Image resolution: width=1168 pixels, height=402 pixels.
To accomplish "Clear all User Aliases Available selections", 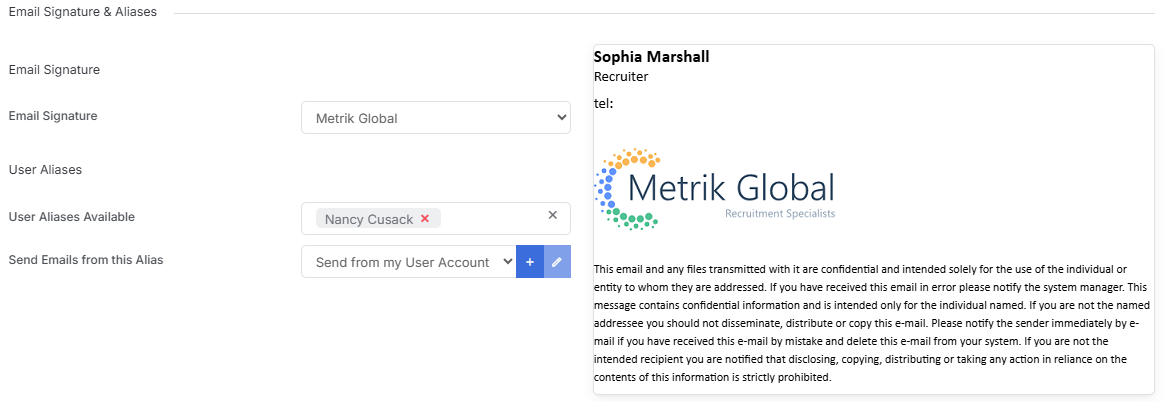I will (x=553, y=215).
